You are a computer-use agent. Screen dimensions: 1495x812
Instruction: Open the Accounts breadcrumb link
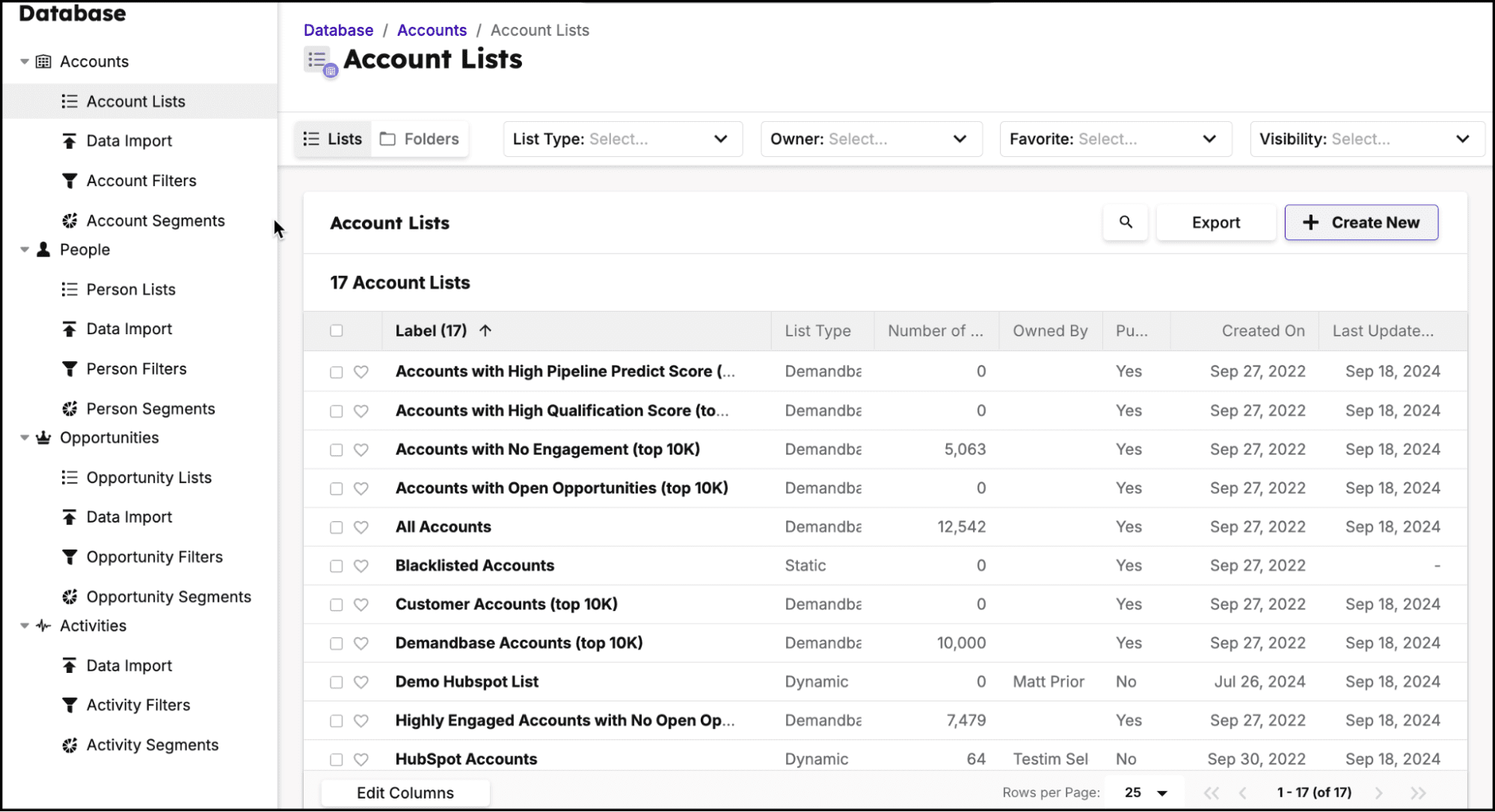(432, 30)
